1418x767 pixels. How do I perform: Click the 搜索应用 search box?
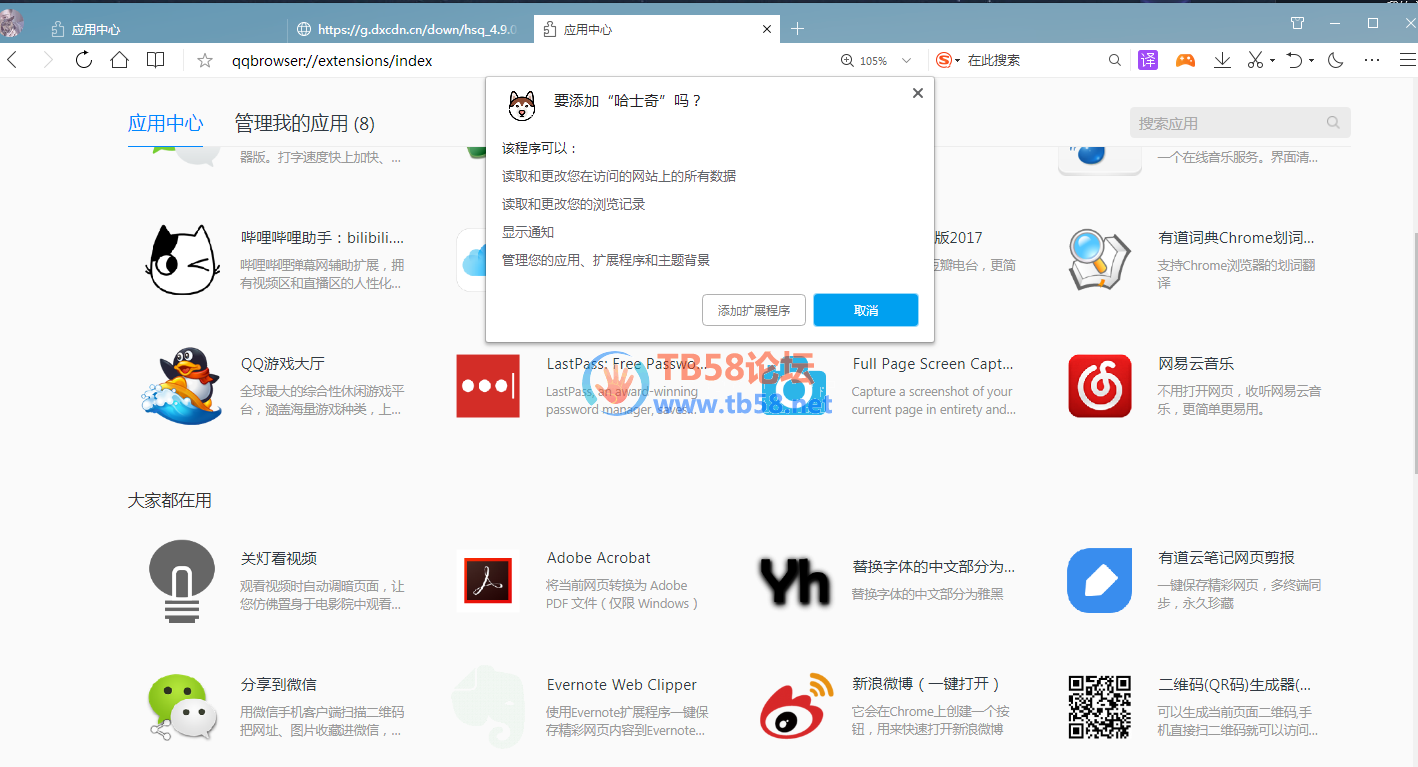pos(1240,123)
